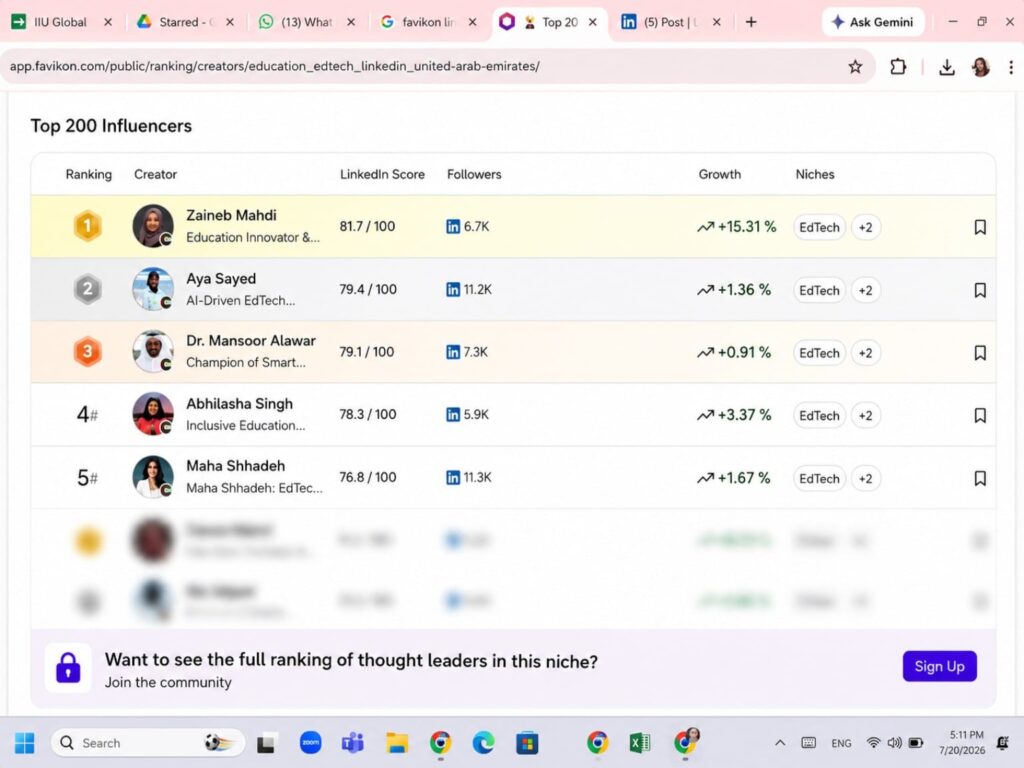The image size is (1024, 768).
Task: Bookmark this page with the star icon
Action: 855,67
